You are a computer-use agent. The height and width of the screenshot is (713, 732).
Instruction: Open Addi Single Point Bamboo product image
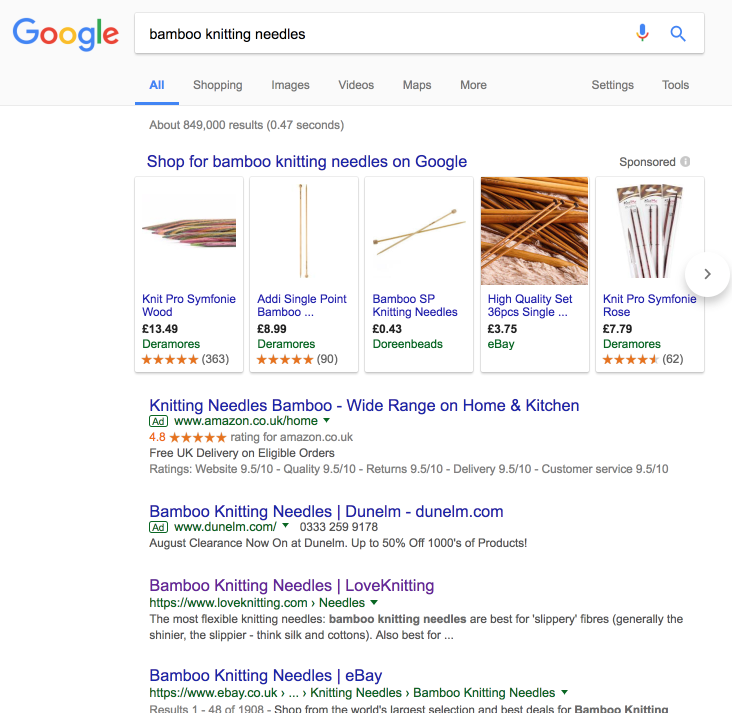(x=304, y=231)
